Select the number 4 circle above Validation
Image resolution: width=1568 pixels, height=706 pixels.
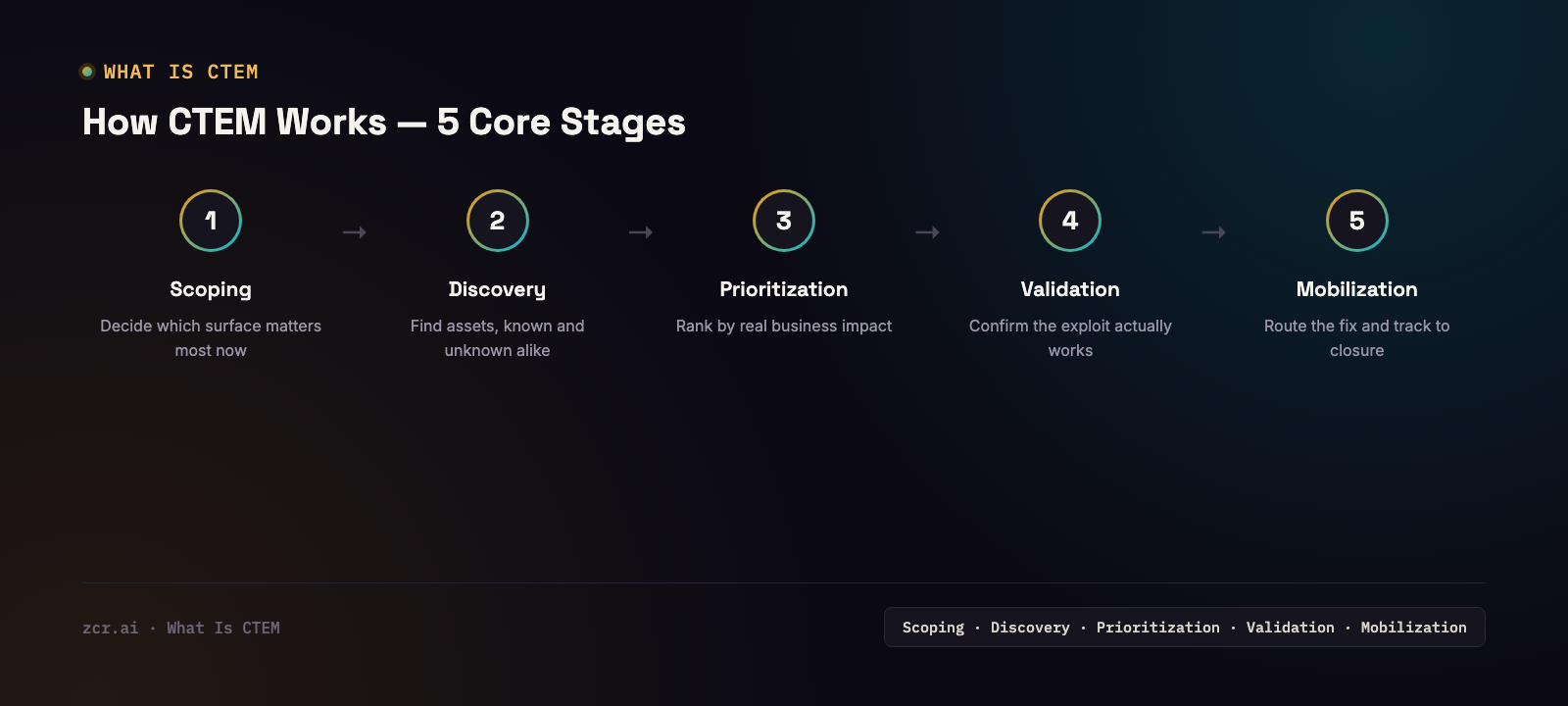click(1070, 221)
